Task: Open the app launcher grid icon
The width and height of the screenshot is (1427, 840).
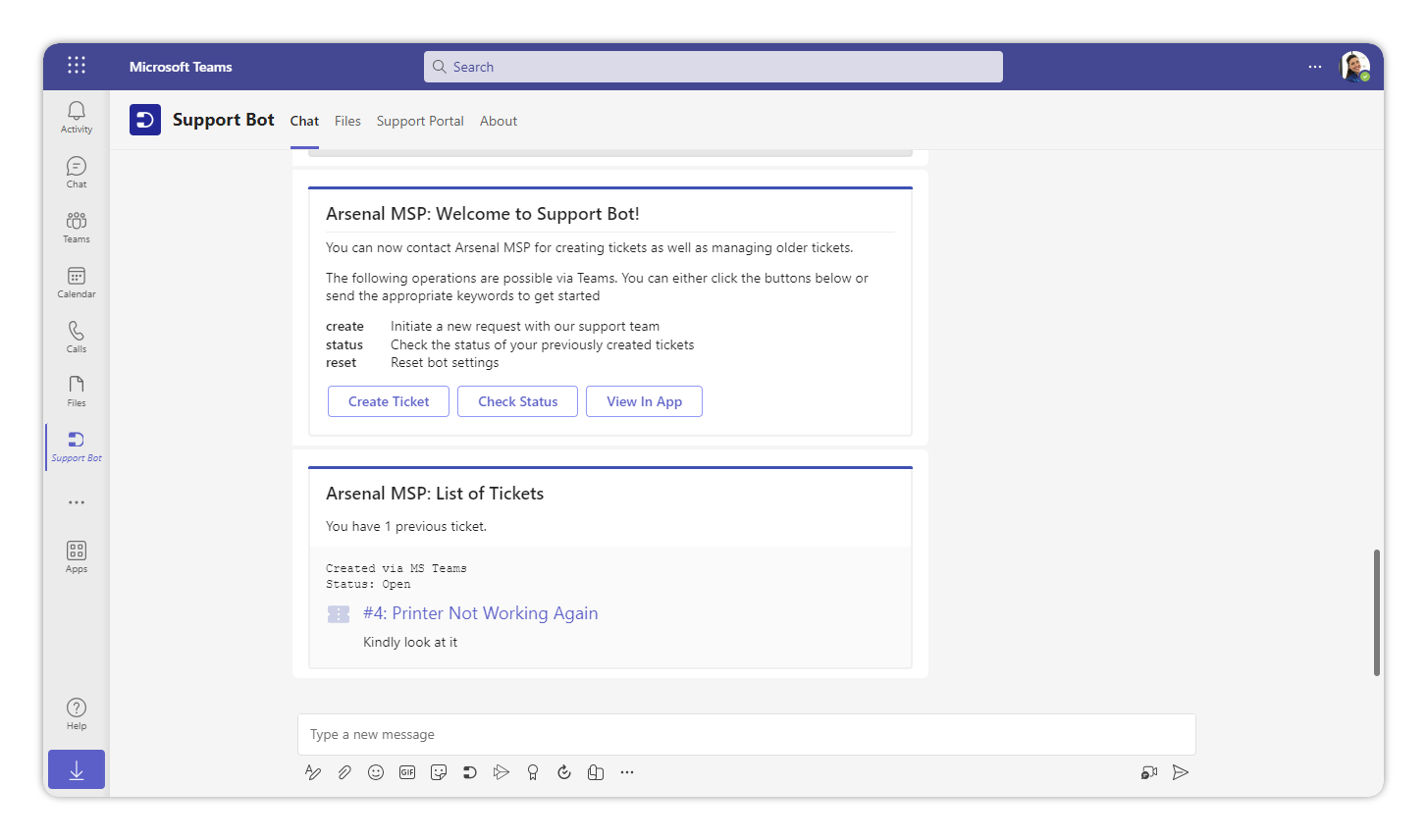Action: [77, 66]
